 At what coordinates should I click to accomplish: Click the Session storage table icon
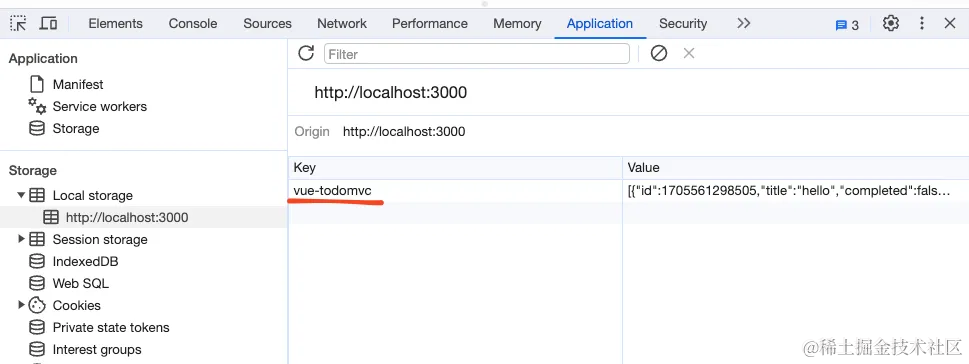(x=37, y=239)
